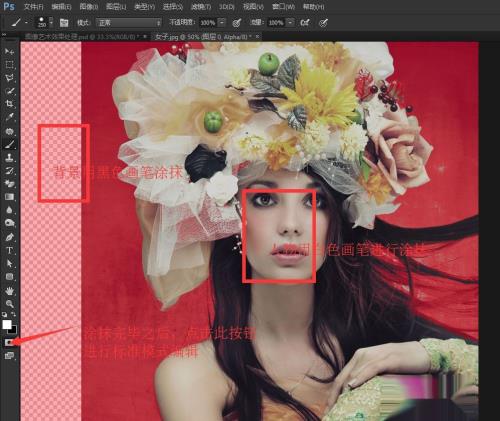Open the blend mode 正常 dropdown
Image resolution: width=500 pixels, height=421 pixels.
(x=129, y=23)
